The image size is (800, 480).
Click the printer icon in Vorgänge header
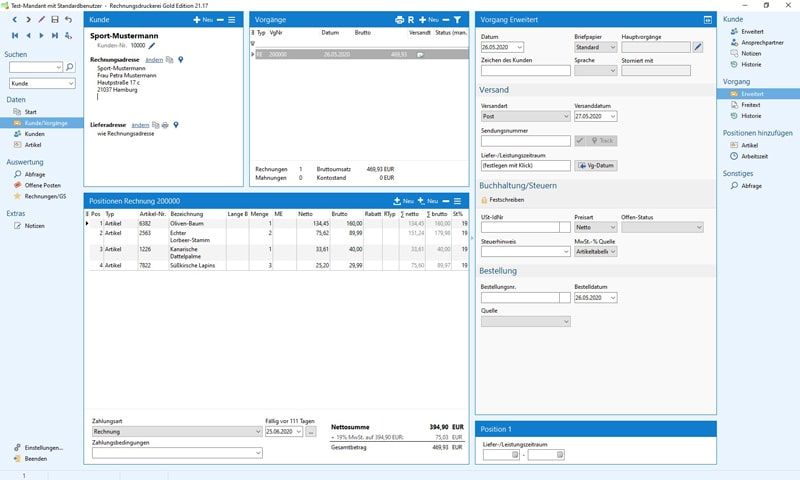tap(399, 20)
